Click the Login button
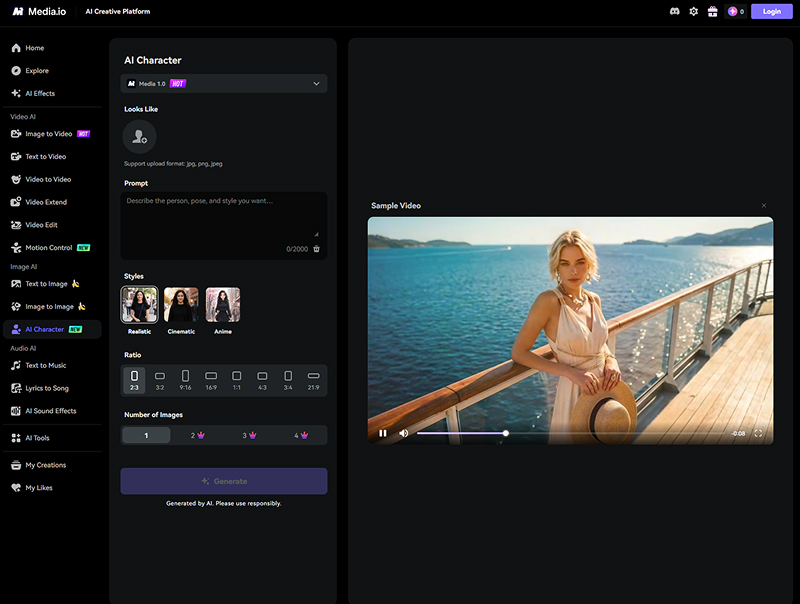 (x=771, y=12)
